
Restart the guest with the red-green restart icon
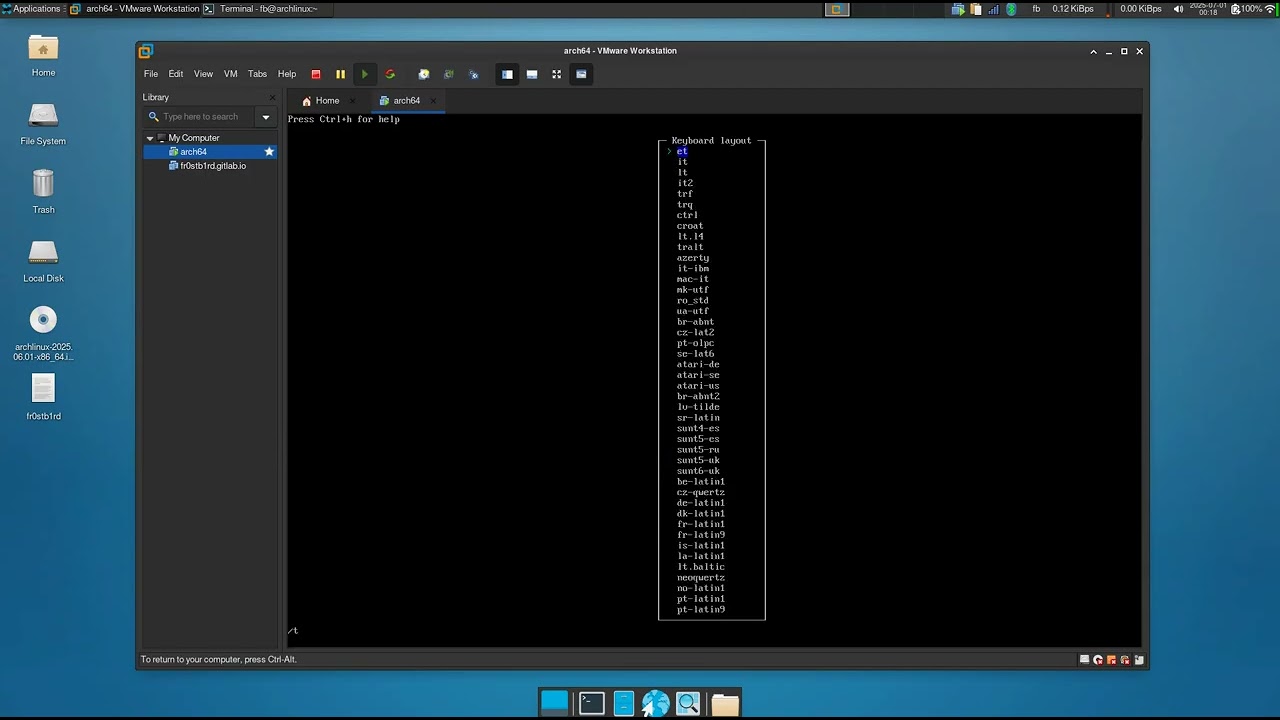tap(390, 74)
